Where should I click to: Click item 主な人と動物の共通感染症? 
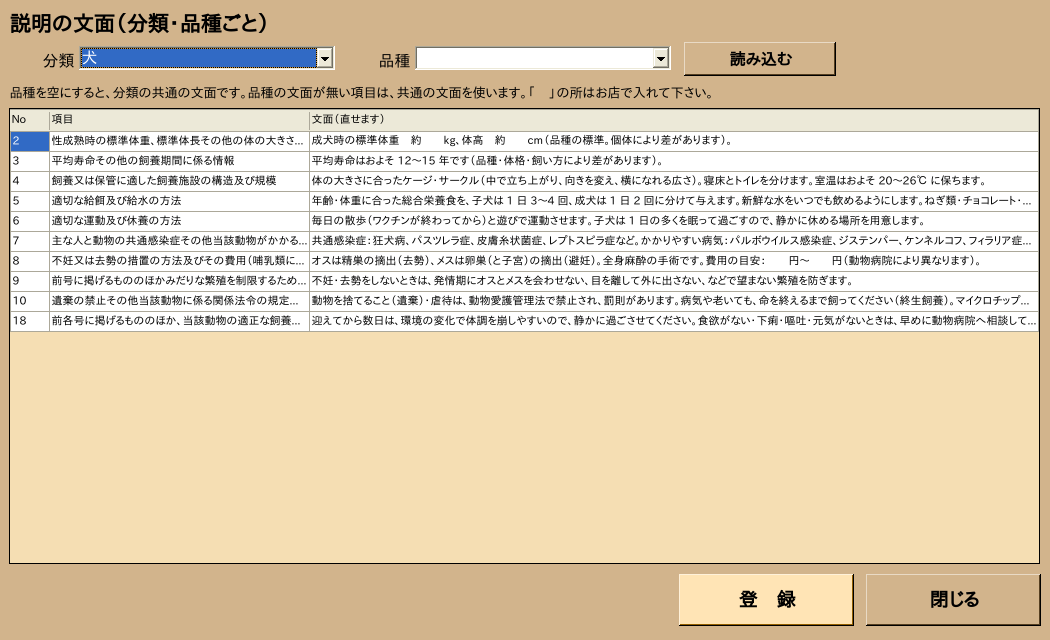pyautogui.click(x=179, y=241)
